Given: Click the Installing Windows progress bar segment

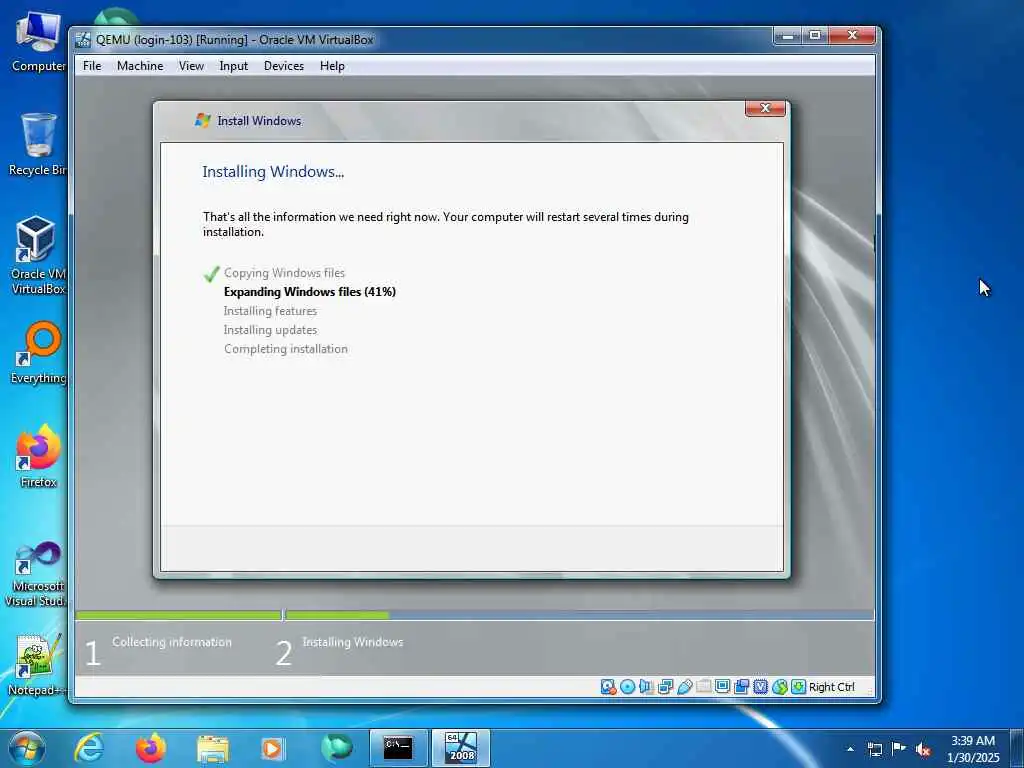Looking at the screenshot, I should [x=579, y=615].
